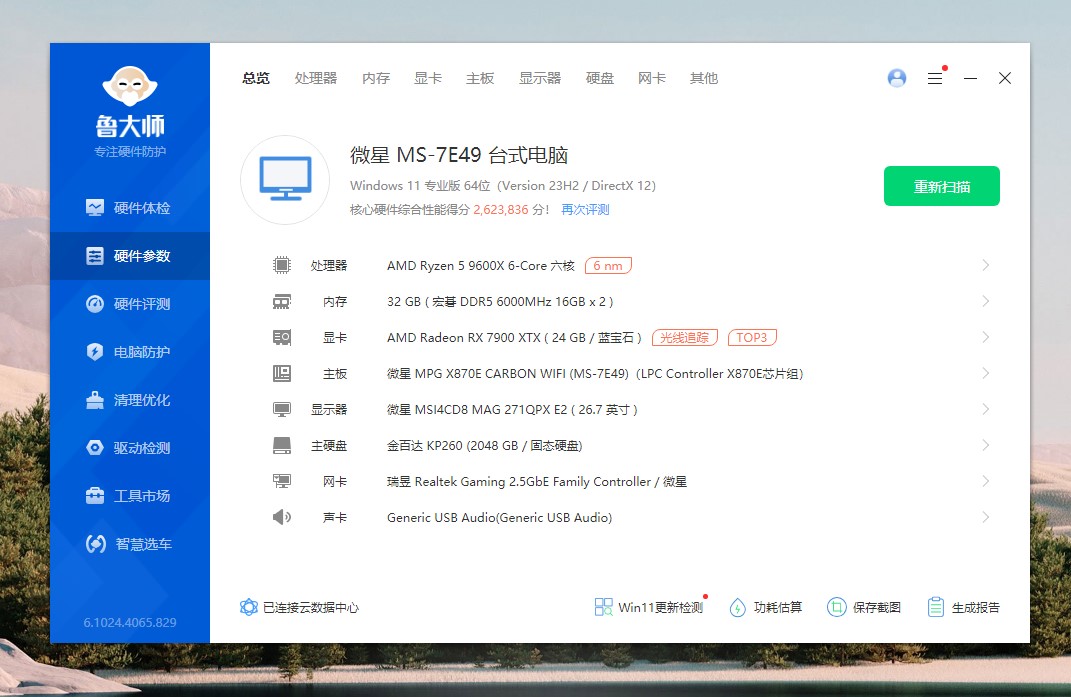Open 工具市场 in the sidebar
The image size is (1071, 697).
(x=129, y=495)
